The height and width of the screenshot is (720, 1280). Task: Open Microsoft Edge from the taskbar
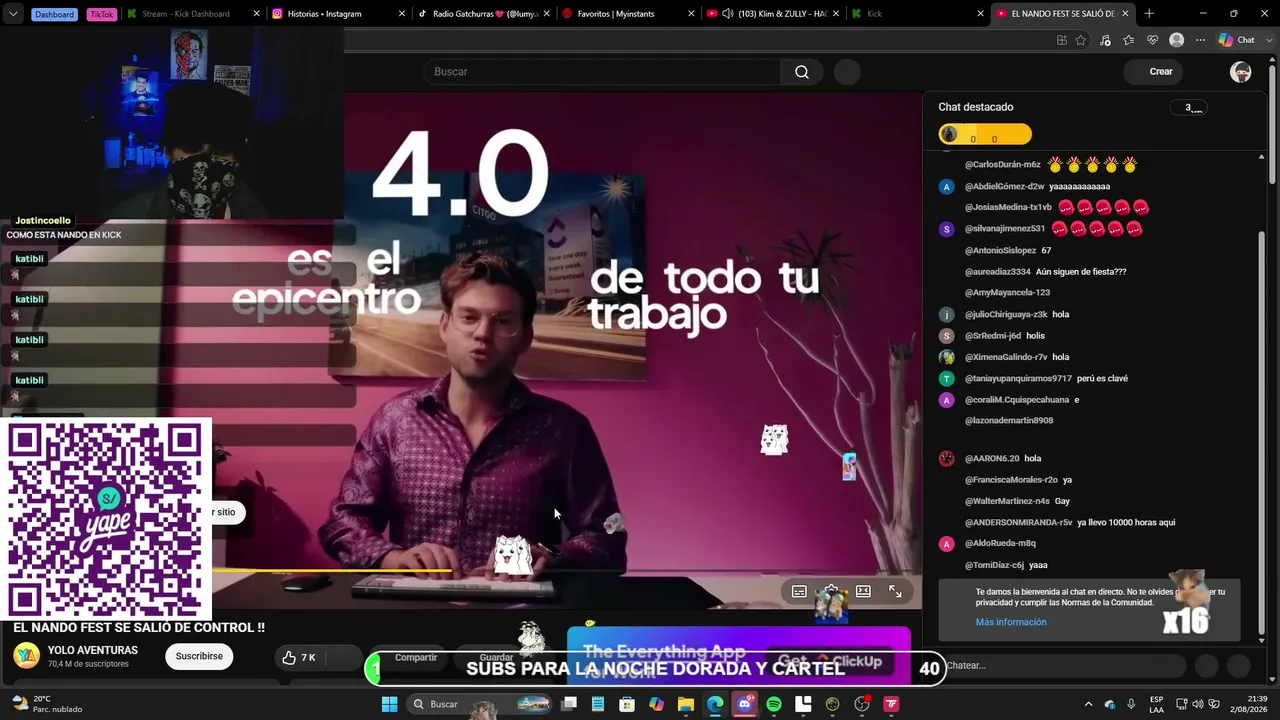tap(715, 704)
